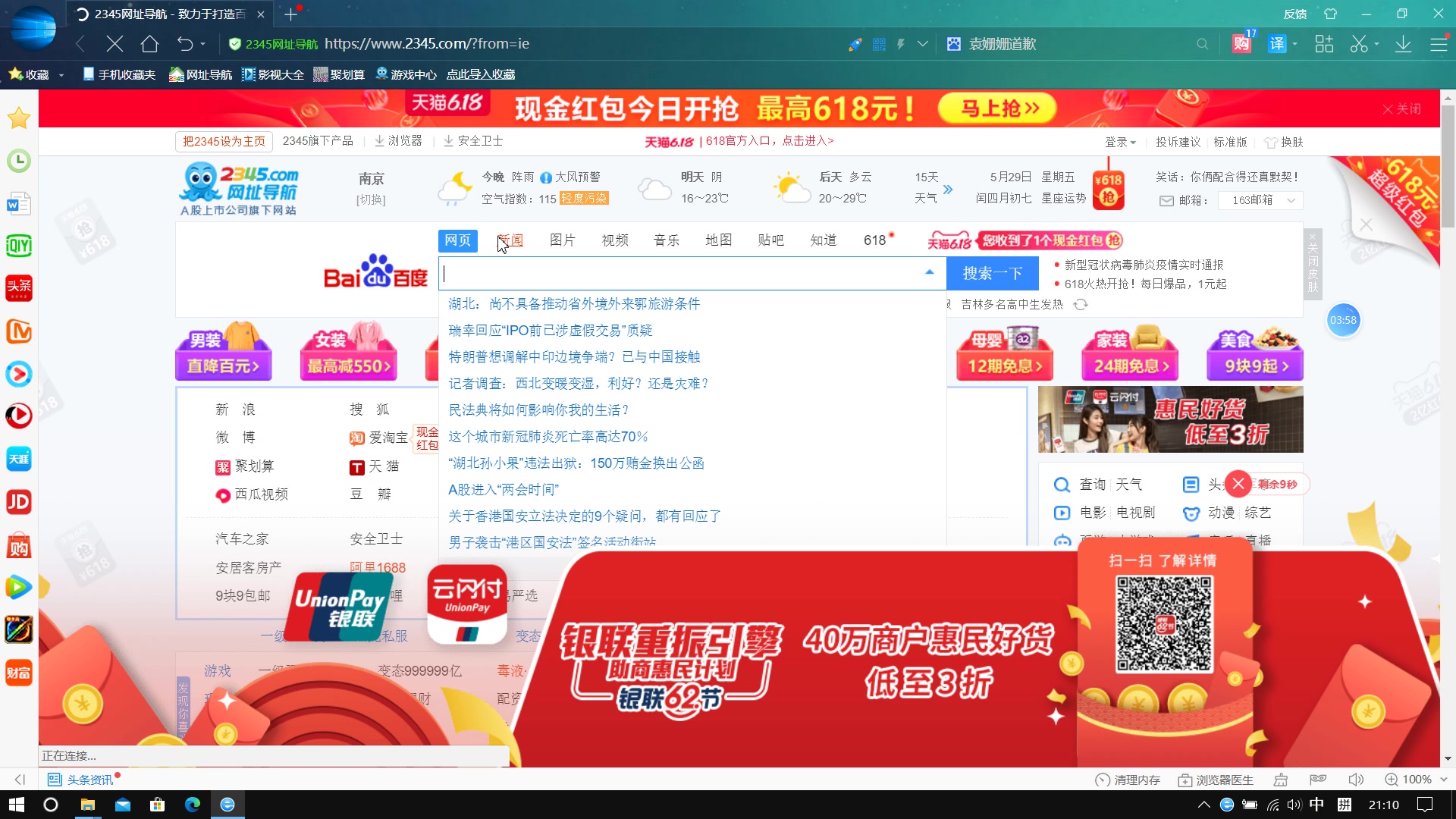
Task: Open Toutiao (头条) in the left sidebar
Action: pos(19,288)
